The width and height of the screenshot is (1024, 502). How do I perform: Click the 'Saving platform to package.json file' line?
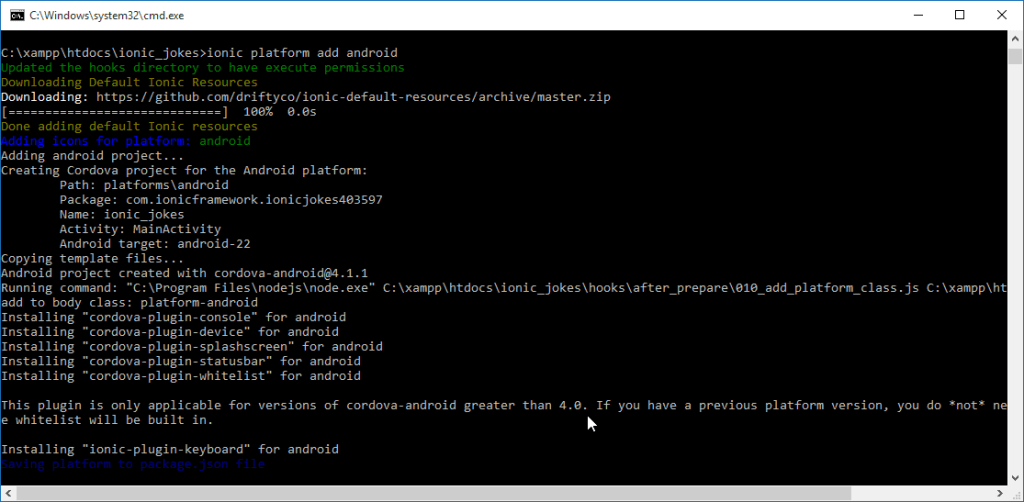[x=133, y=465]
